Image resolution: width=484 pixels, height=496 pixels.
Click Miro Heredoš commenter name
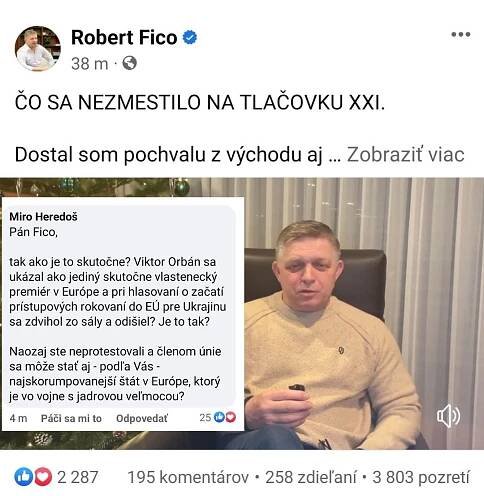click(43, 217)
